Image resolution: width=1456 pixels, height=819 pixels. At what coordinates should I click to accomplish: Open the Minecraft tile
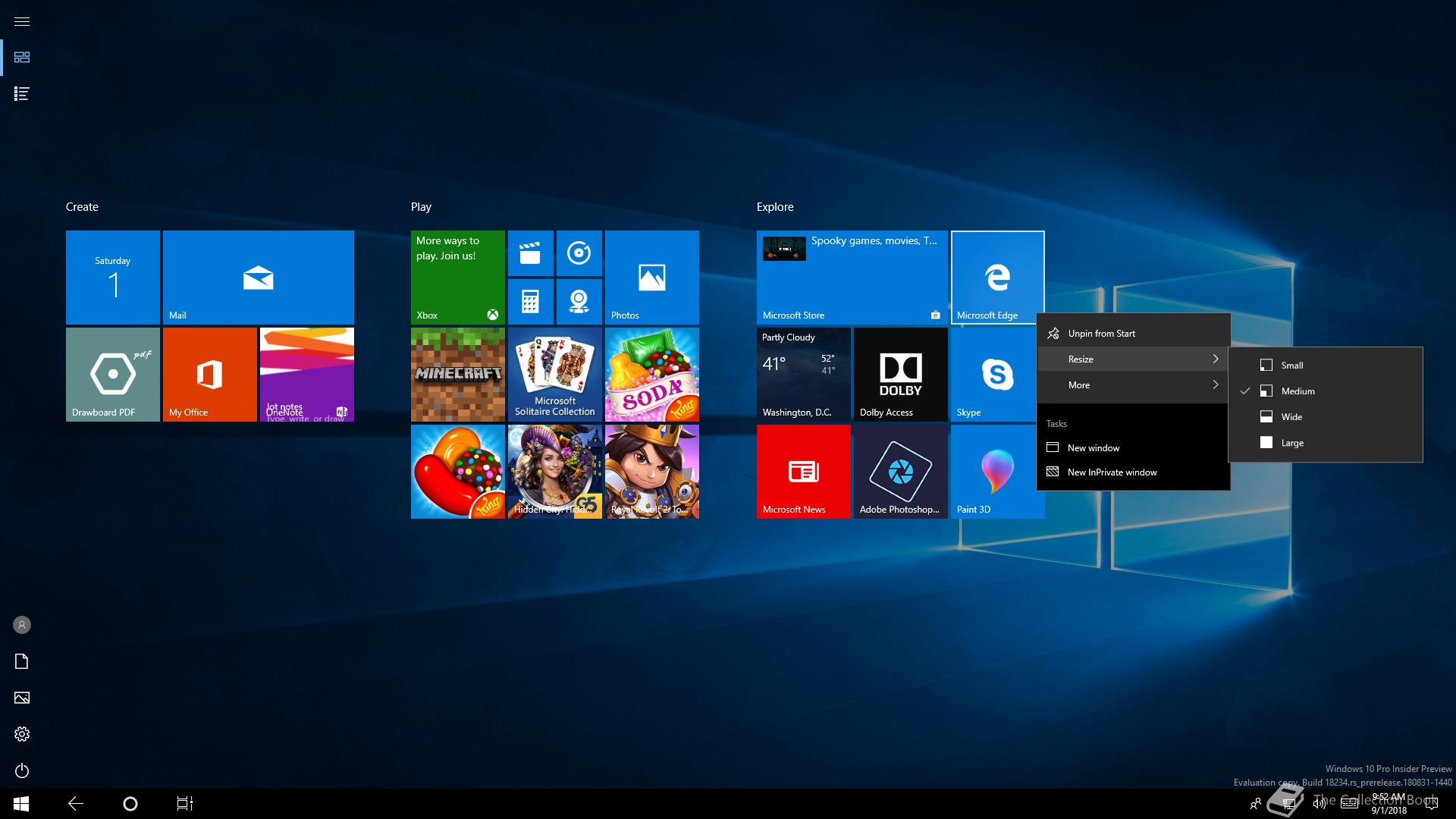458,375
